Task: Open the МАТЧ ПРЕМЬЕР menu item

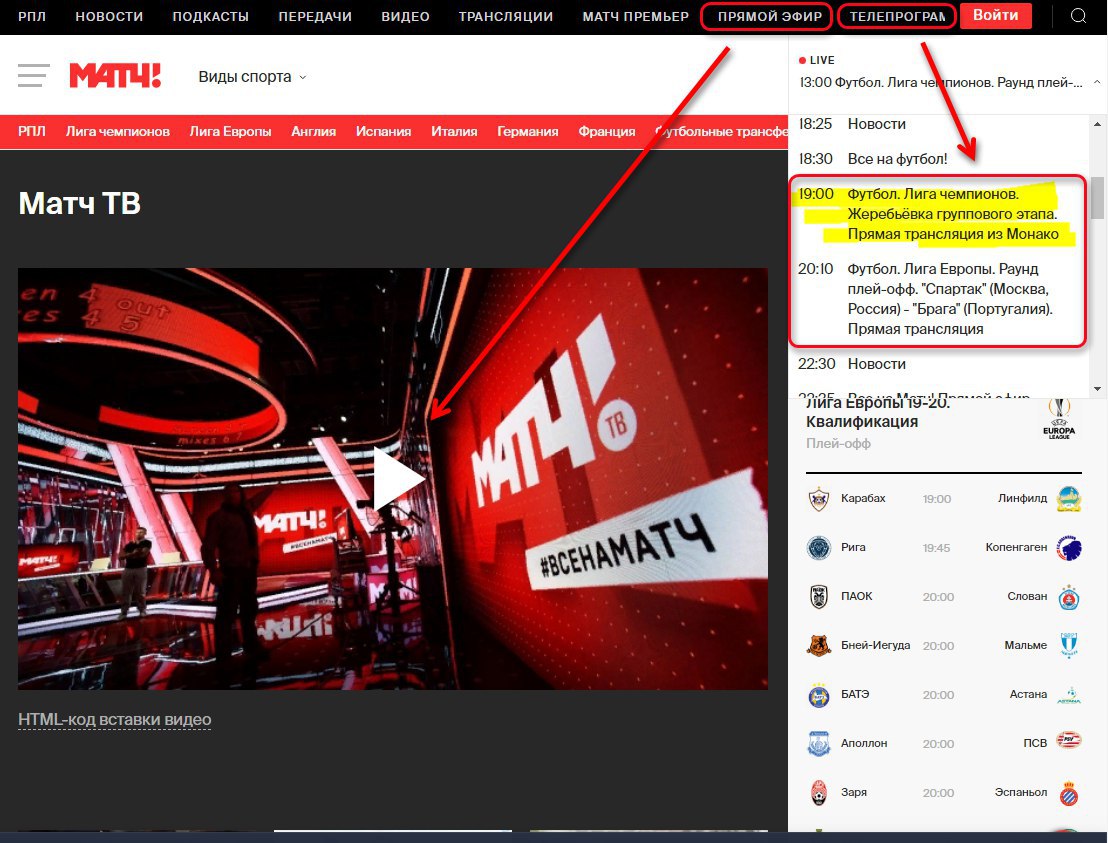Action: (635, 16)
